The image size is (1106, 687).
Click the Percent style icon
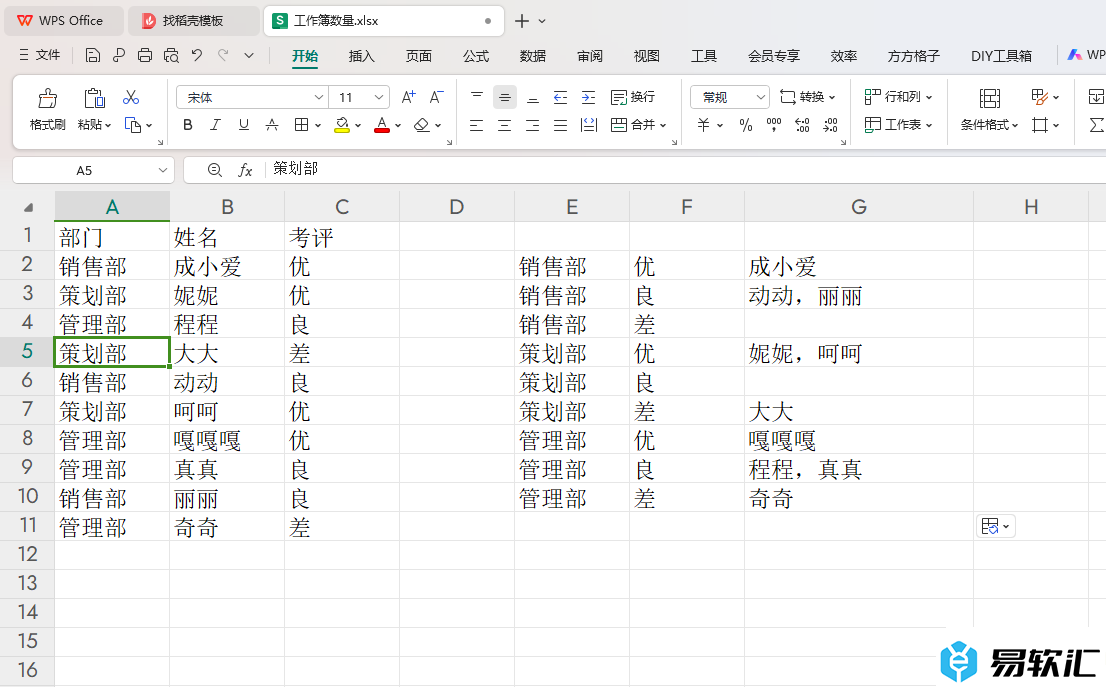coord(745,125)
